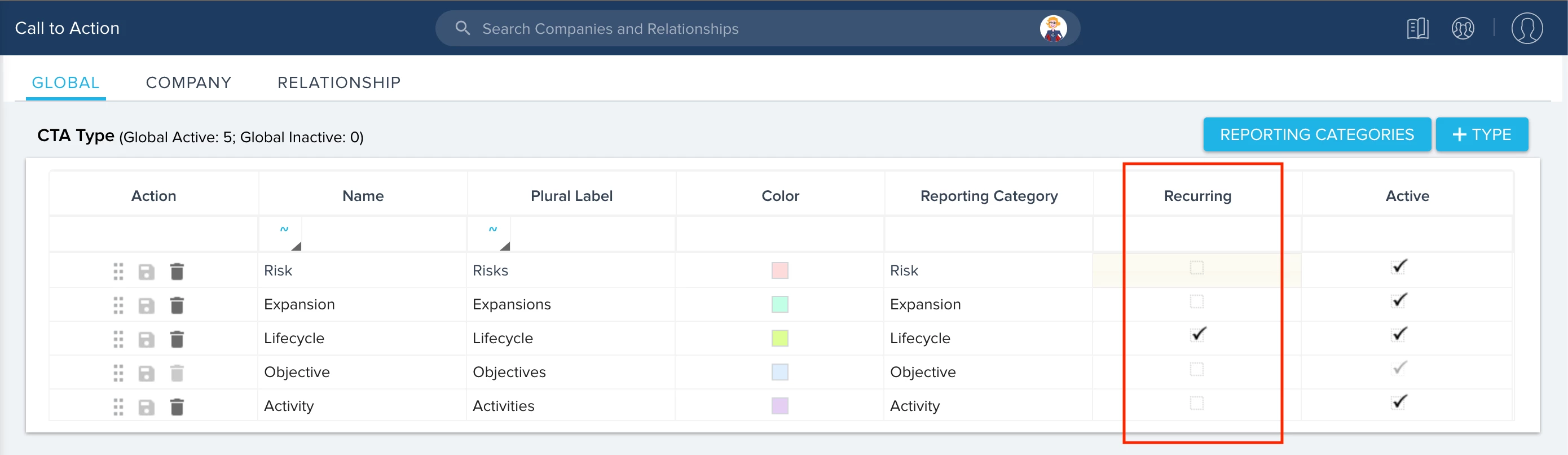This screenshot has height=455, width=1568.
Task: Pick the lavender swatch for Activity
Action: coord(779,406)
